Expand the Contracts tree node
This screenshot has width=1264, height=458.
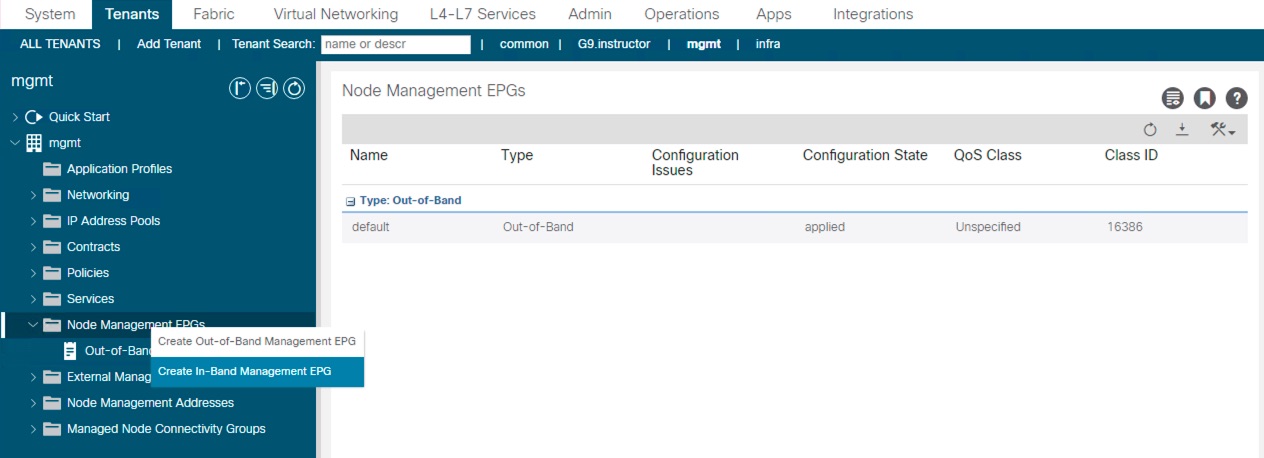[33, 247]
